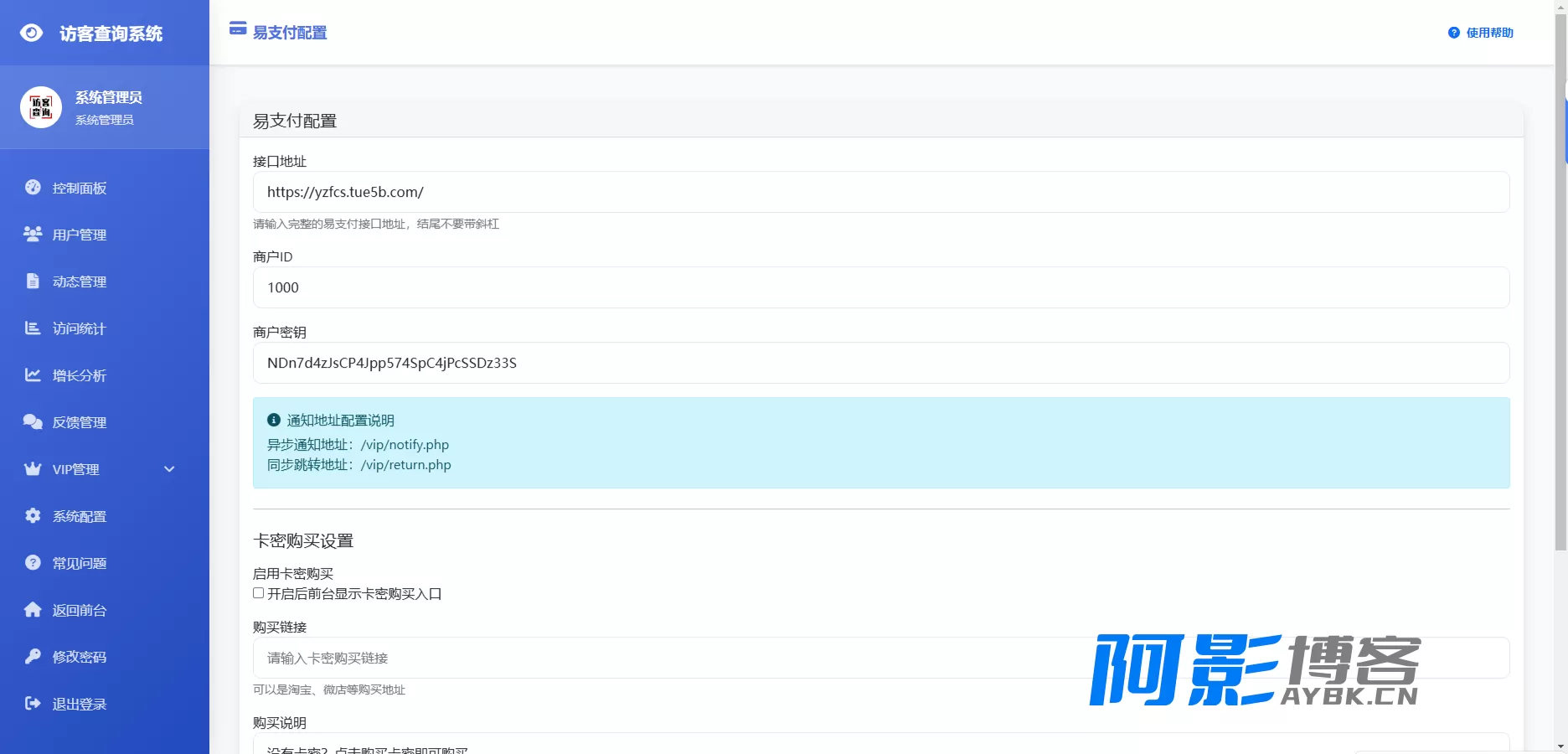Click the 反馈管理 chat bubbles icon

pos(33,422)
